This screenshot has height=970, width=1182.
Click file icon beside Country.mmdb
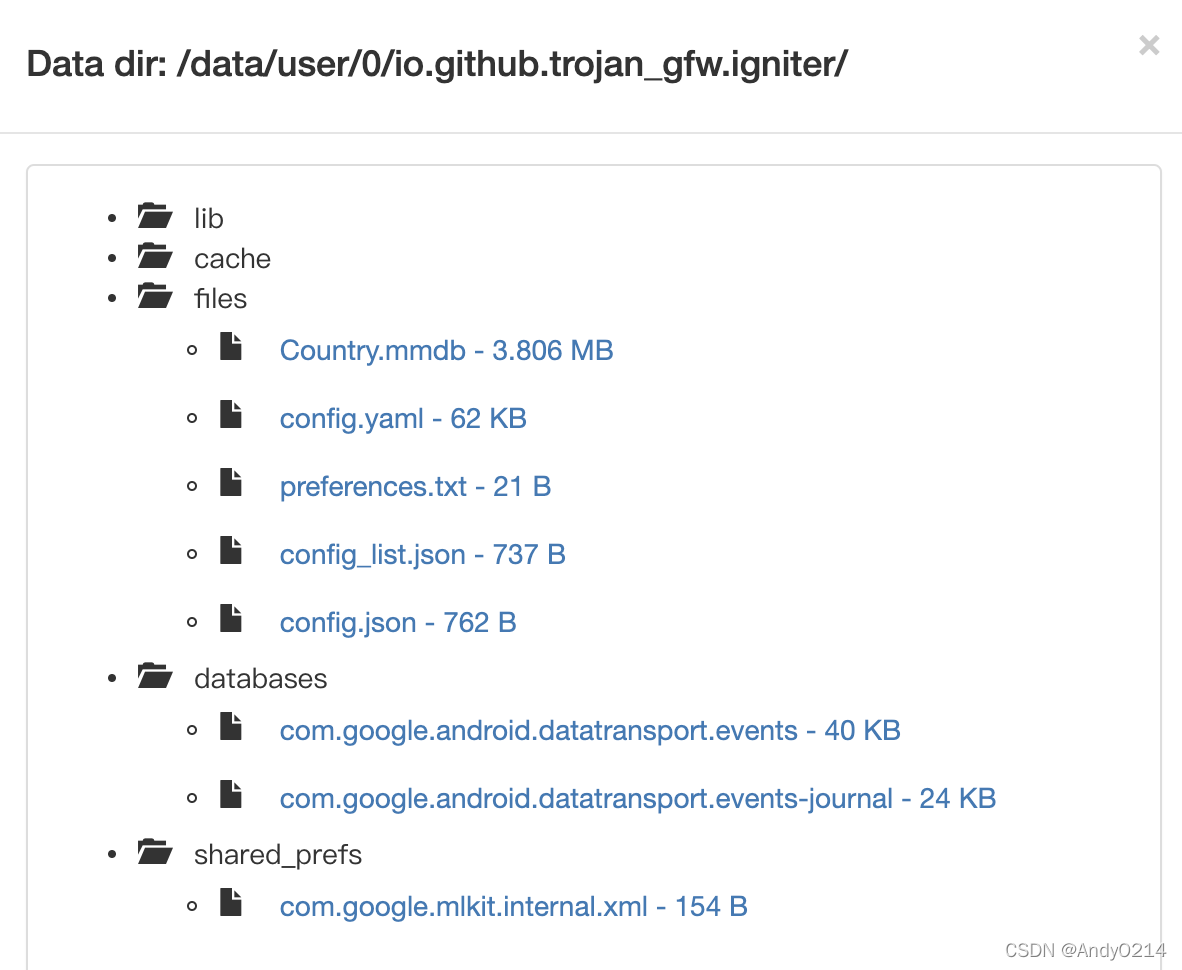[231, 348]
